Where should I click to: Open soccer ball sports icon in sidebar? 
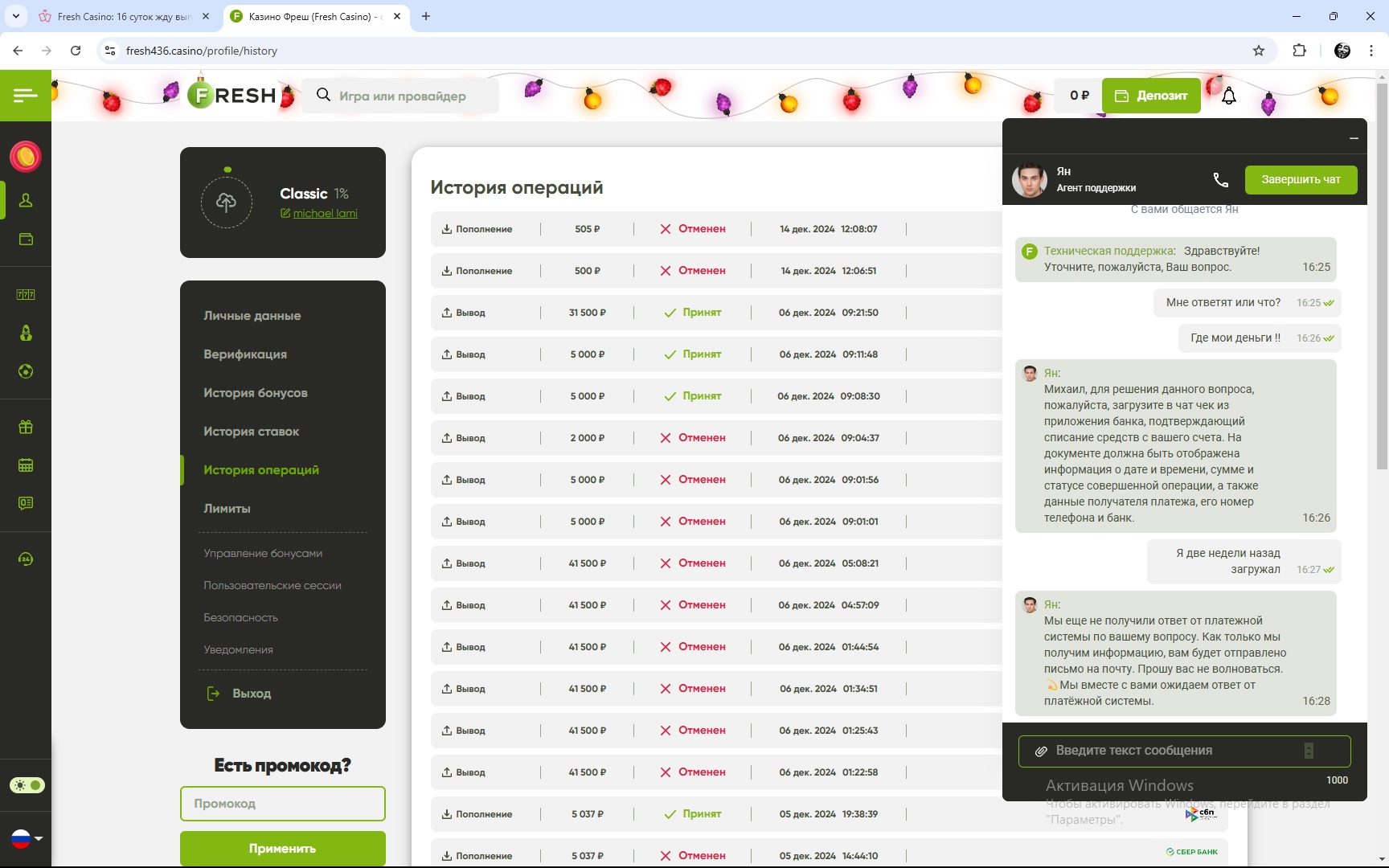26,371
